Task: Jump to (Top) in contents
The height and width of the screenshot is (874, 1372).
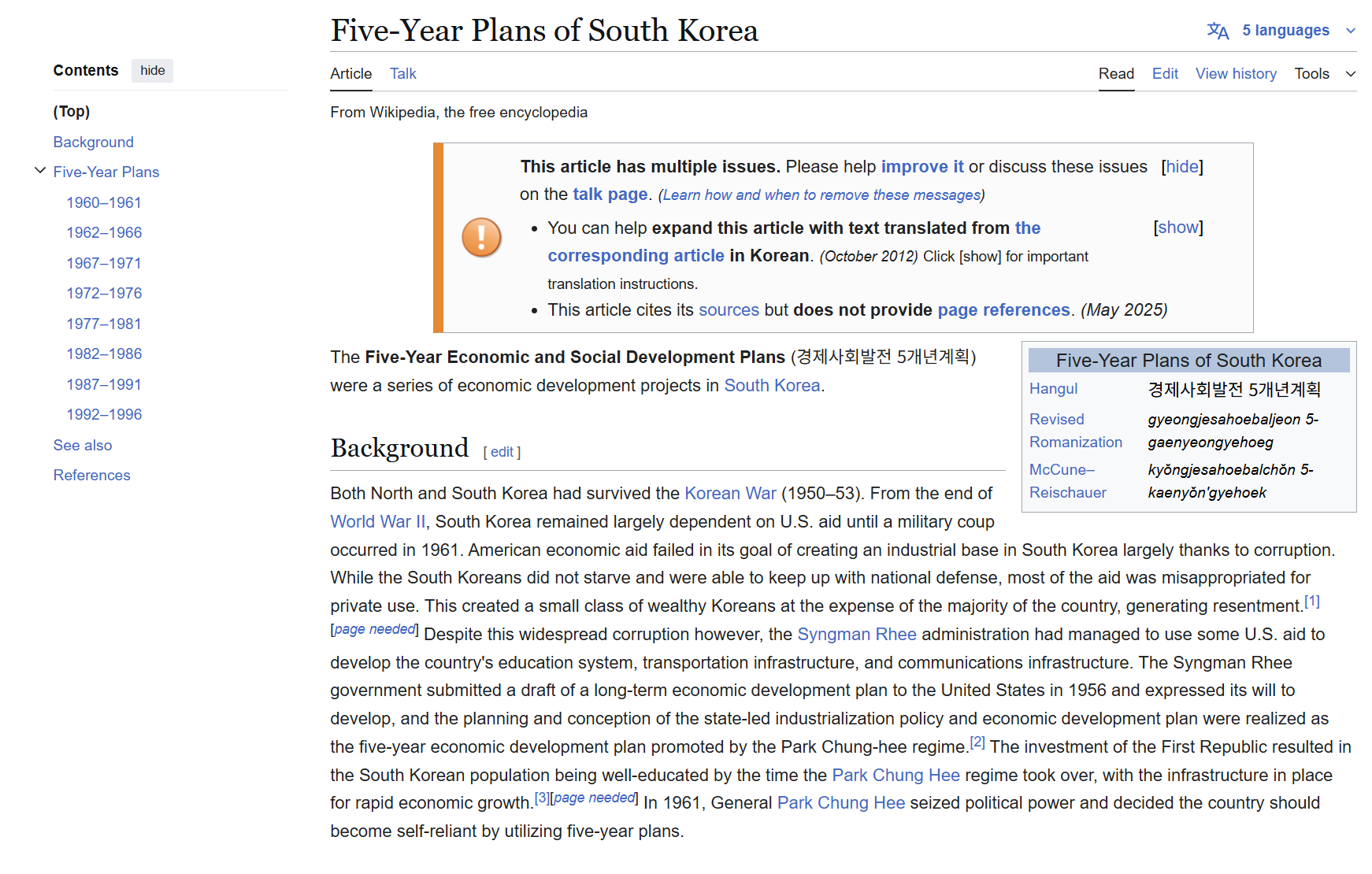Action: point(72,111)
